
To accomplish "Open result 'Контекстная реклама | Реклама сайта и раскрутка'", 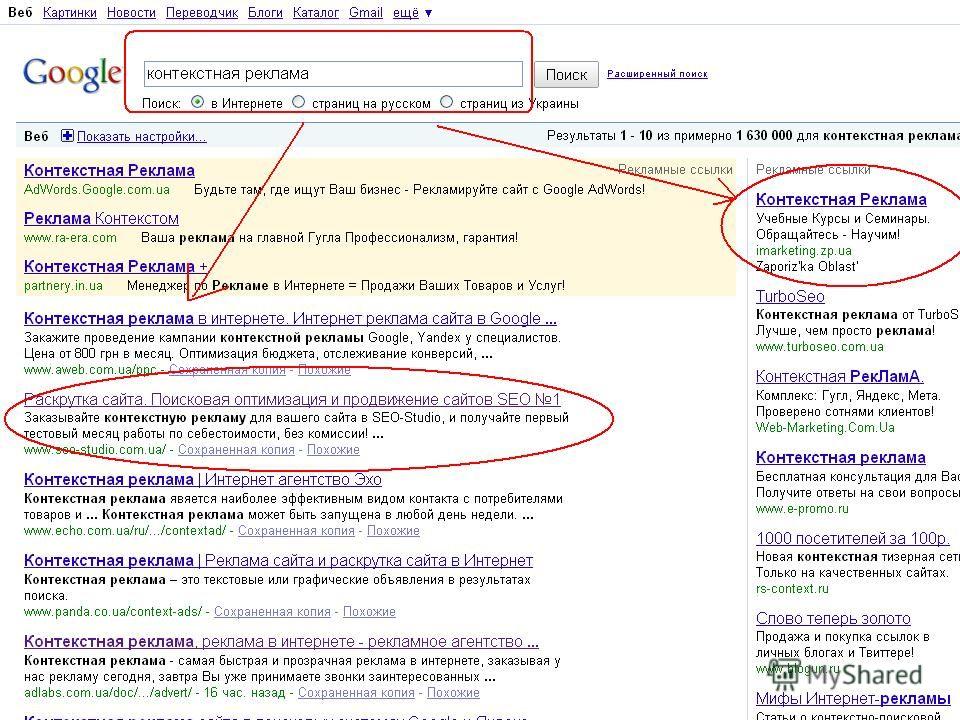I will [279, 560].
